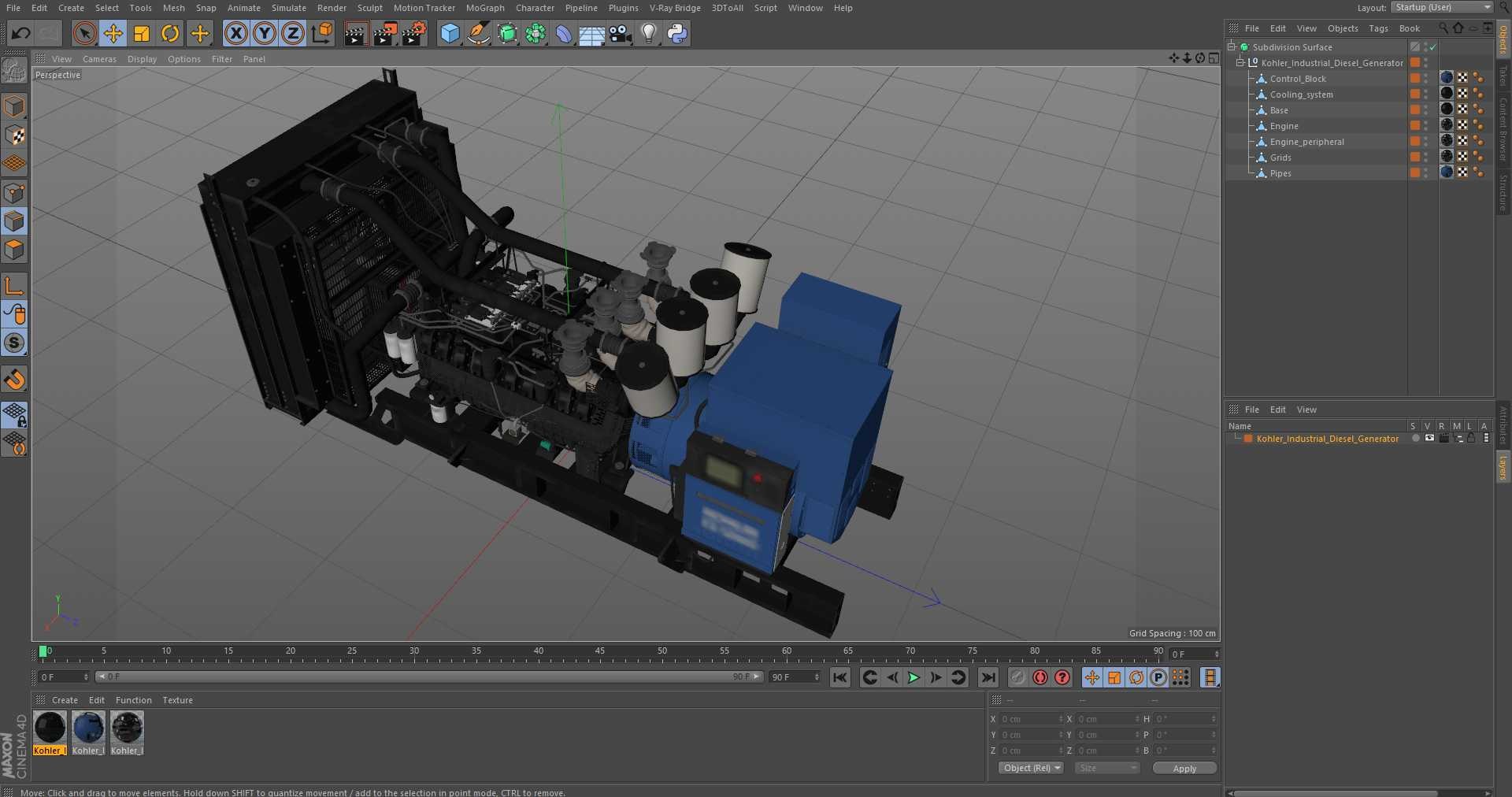This screenshot has width=1512, height=797.
Task: Click the current frame field stepper
Action: [x=1217, y=654]
